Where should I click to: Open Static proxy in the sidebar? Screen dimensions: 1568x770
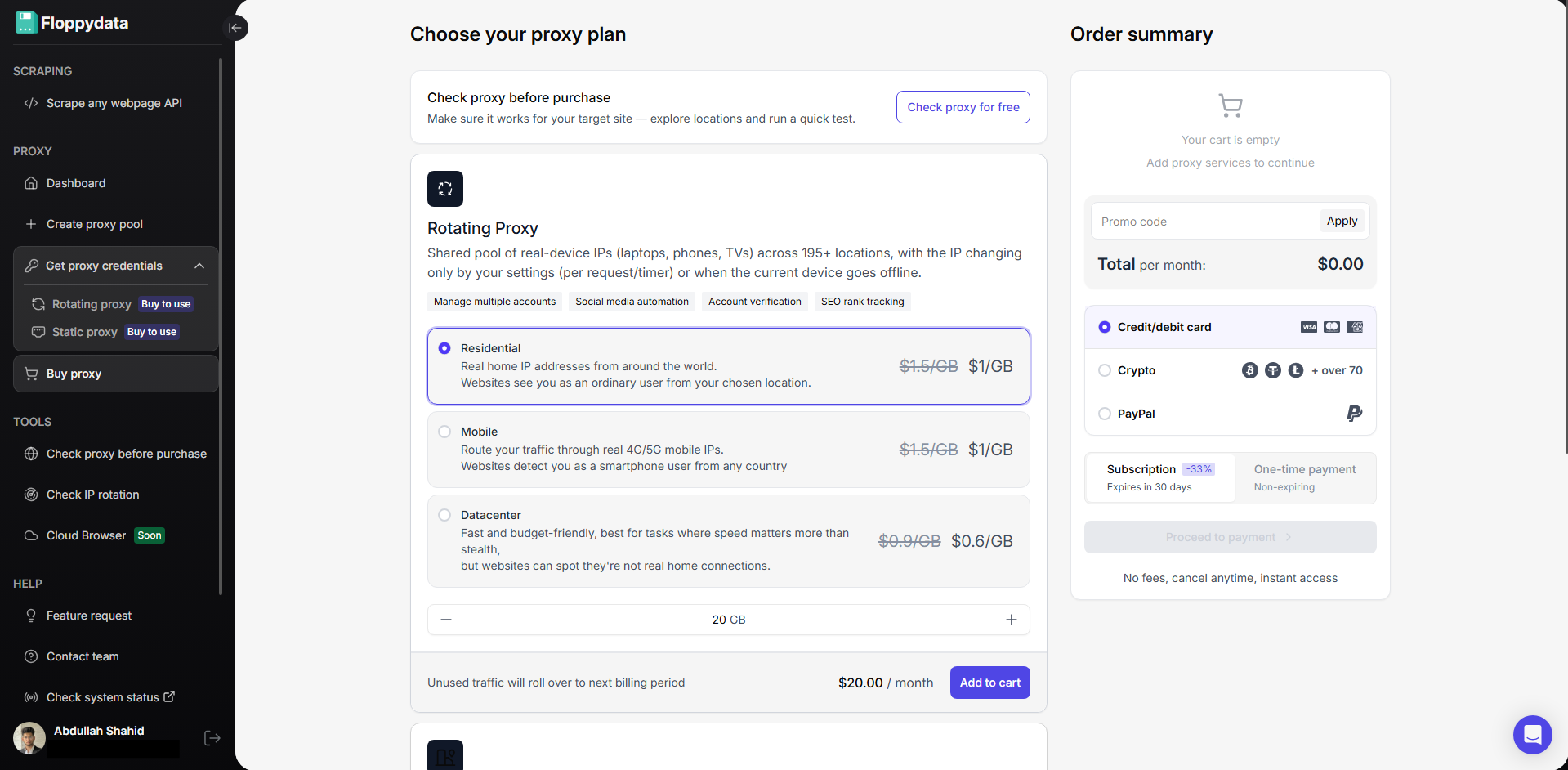coord(85,332)
